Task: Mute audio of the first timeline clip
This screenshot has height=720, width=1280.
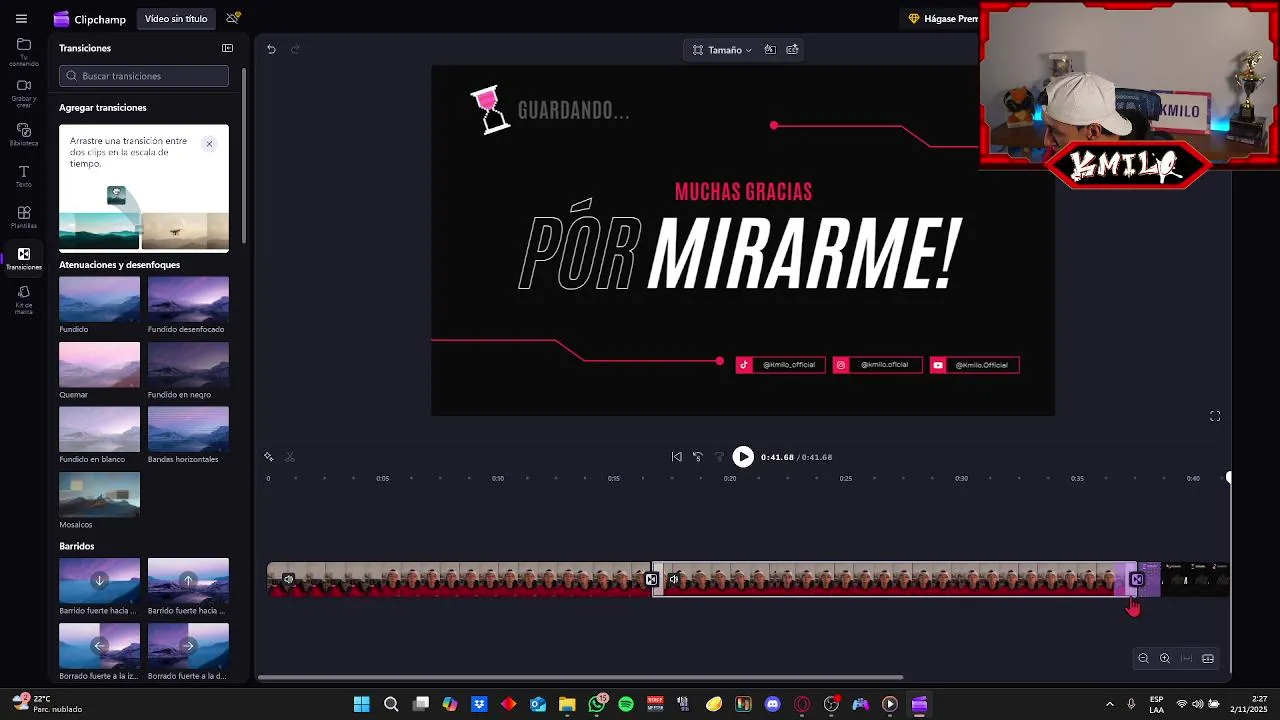Action: 288,580
